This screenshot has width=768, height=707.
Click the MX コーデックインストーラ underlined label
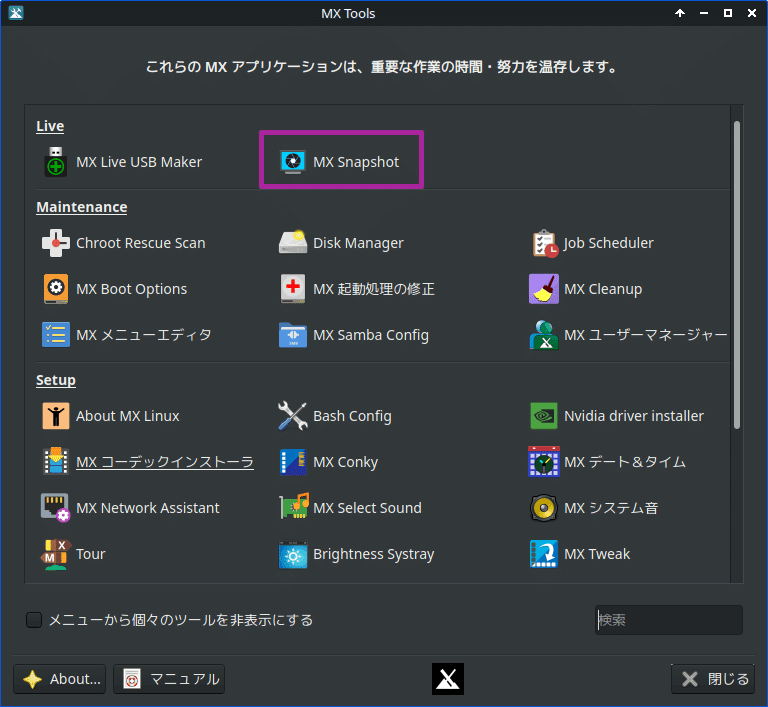165,462
